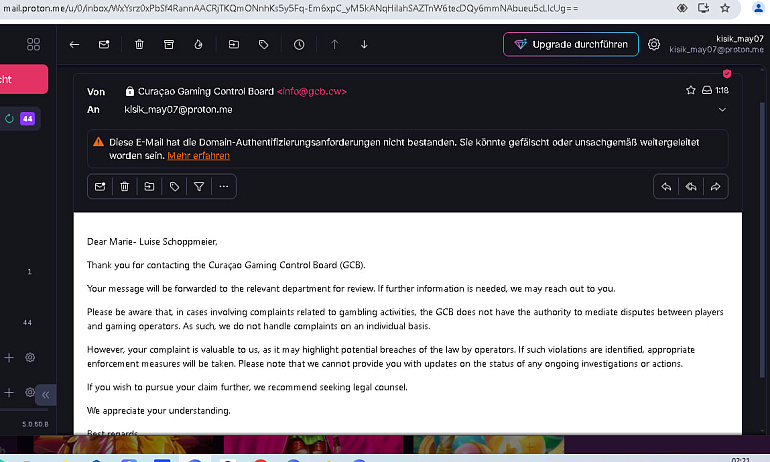
Task: Click the greeting 'Dear Marie- Luise Schoppmeier'
Action: click(x=152, y=242)
